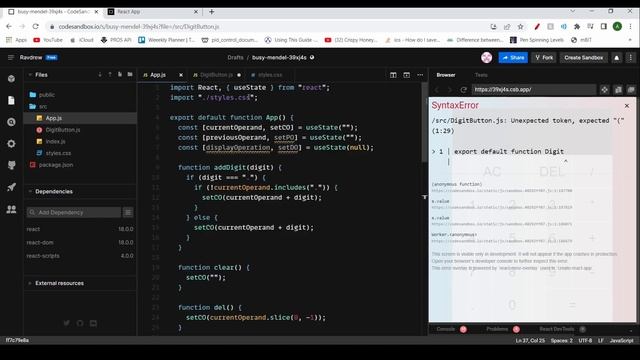Open package.json in the file tree

click(56, 165)
